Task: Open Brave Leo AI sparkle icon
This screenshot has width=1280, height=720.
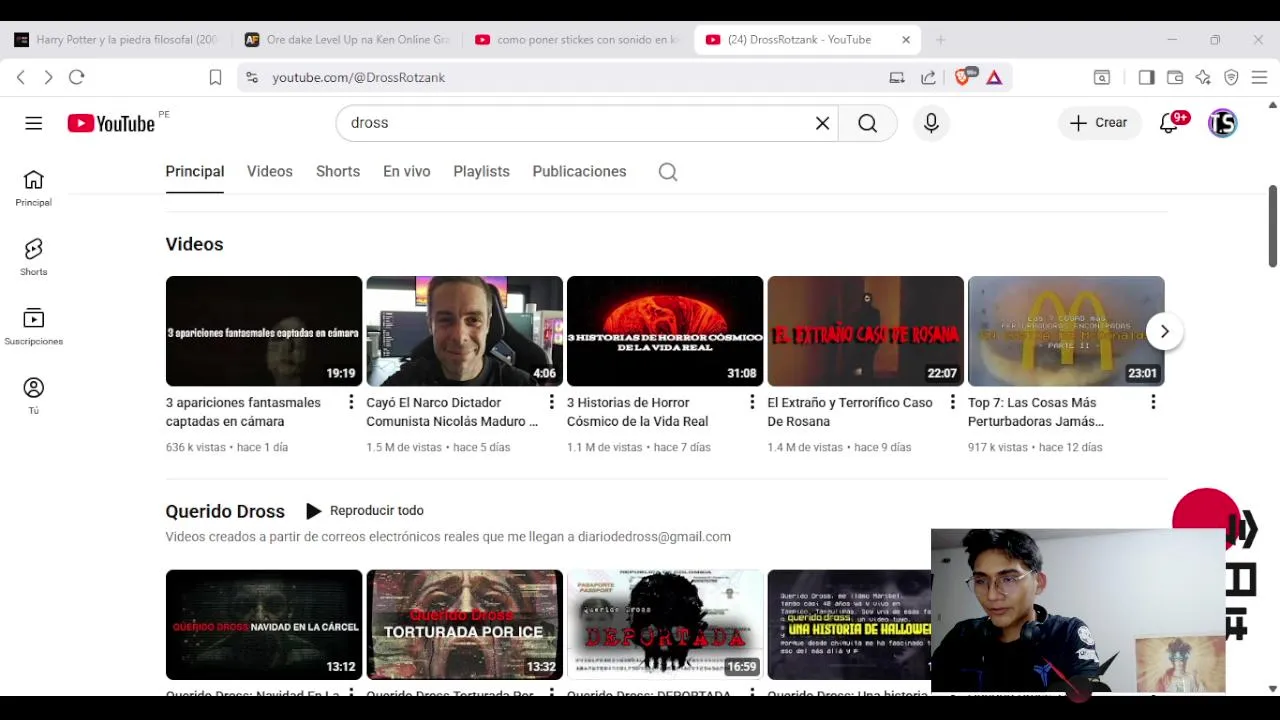Action: 1203,77
